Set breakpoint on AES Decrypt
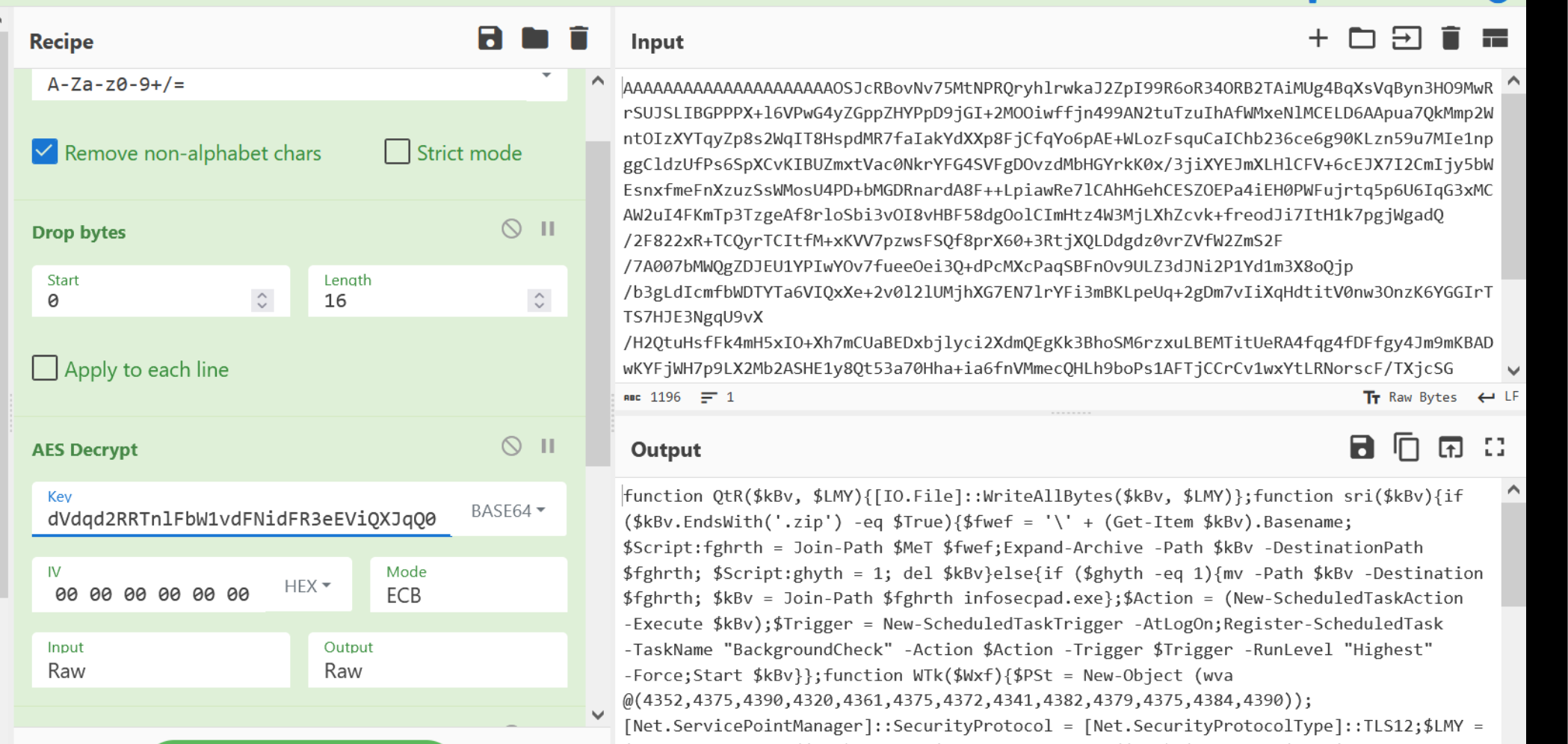 [x=548, y=446]
